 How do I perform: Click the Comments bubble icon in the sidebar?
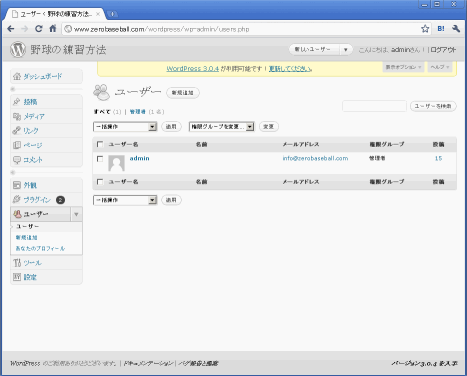(17, 160)
